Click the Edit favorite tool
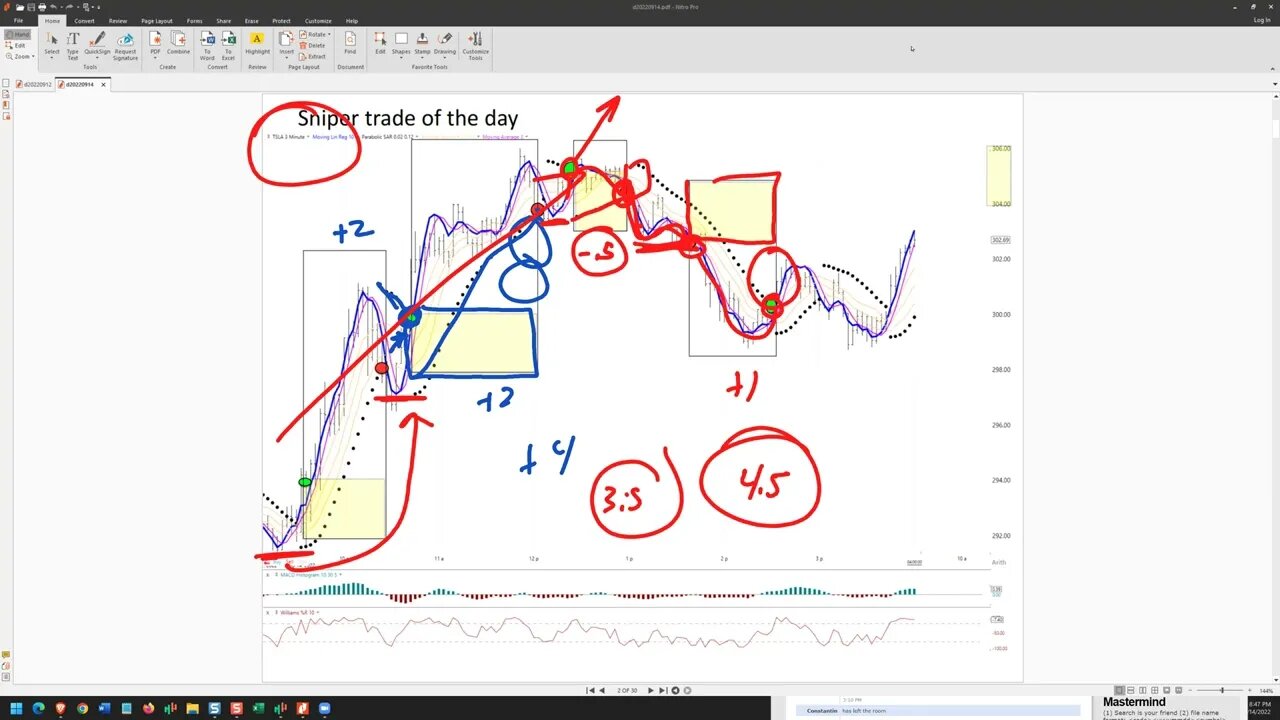Screen dimensions: 1280x720 click(x=380, y=44)
